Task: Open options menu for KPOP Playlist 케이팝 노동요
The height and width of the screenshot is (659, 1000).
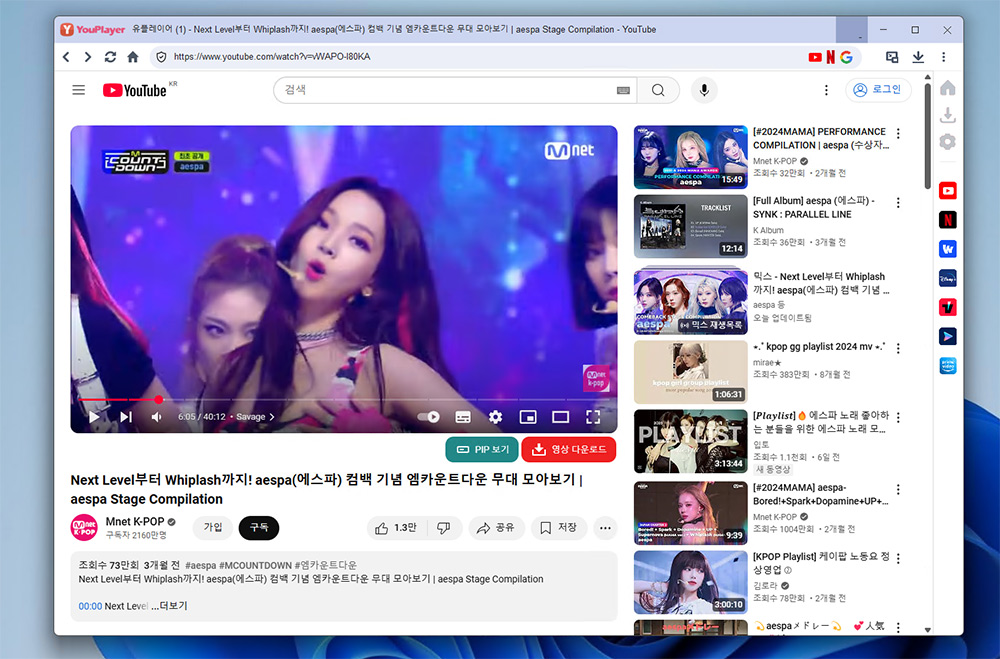Action: [x=898, y=558]
